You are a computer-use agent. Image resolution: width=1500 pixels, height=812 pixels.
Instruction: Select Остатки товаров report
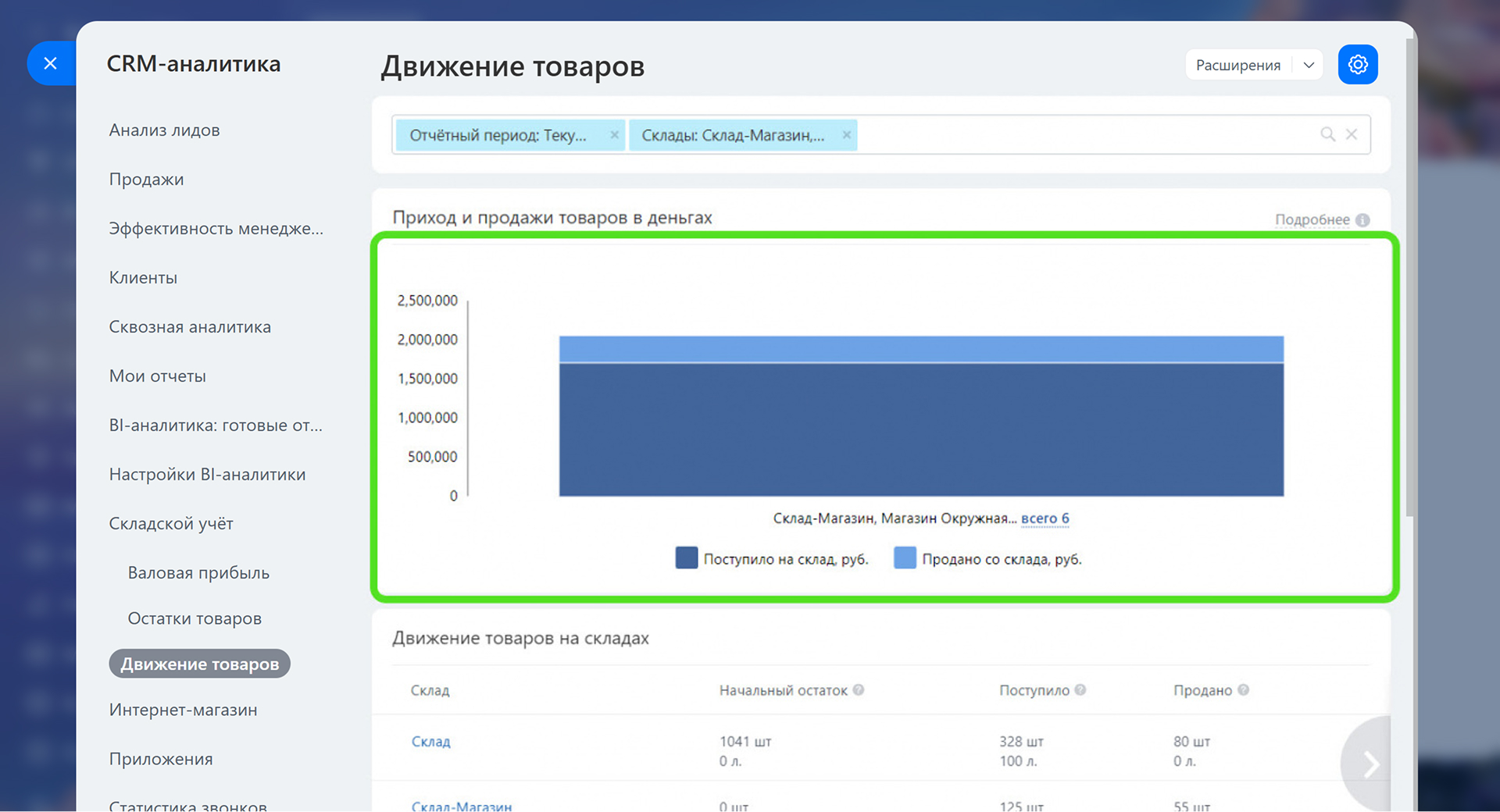tap(195, 618)
